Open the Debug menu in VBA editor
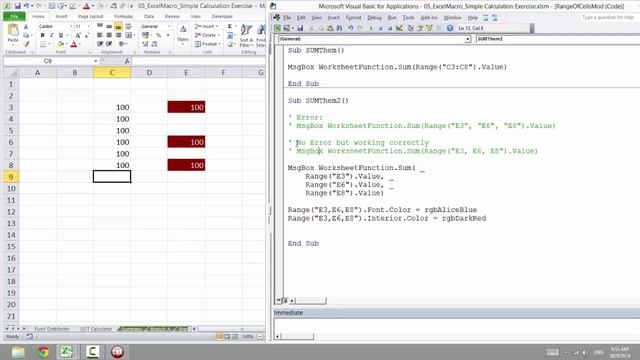Image resolution: width=640 pixels, height=360 pixels. pos(374,18)
